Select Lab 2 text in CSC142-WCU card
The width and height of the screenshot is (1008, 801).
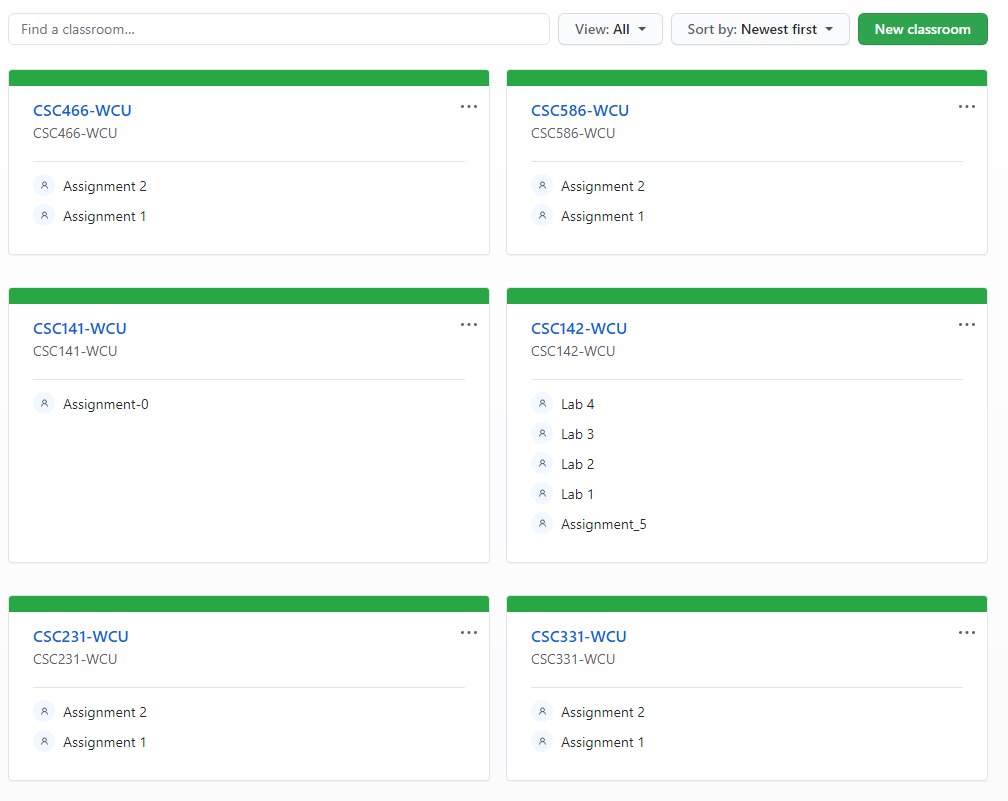578,464
